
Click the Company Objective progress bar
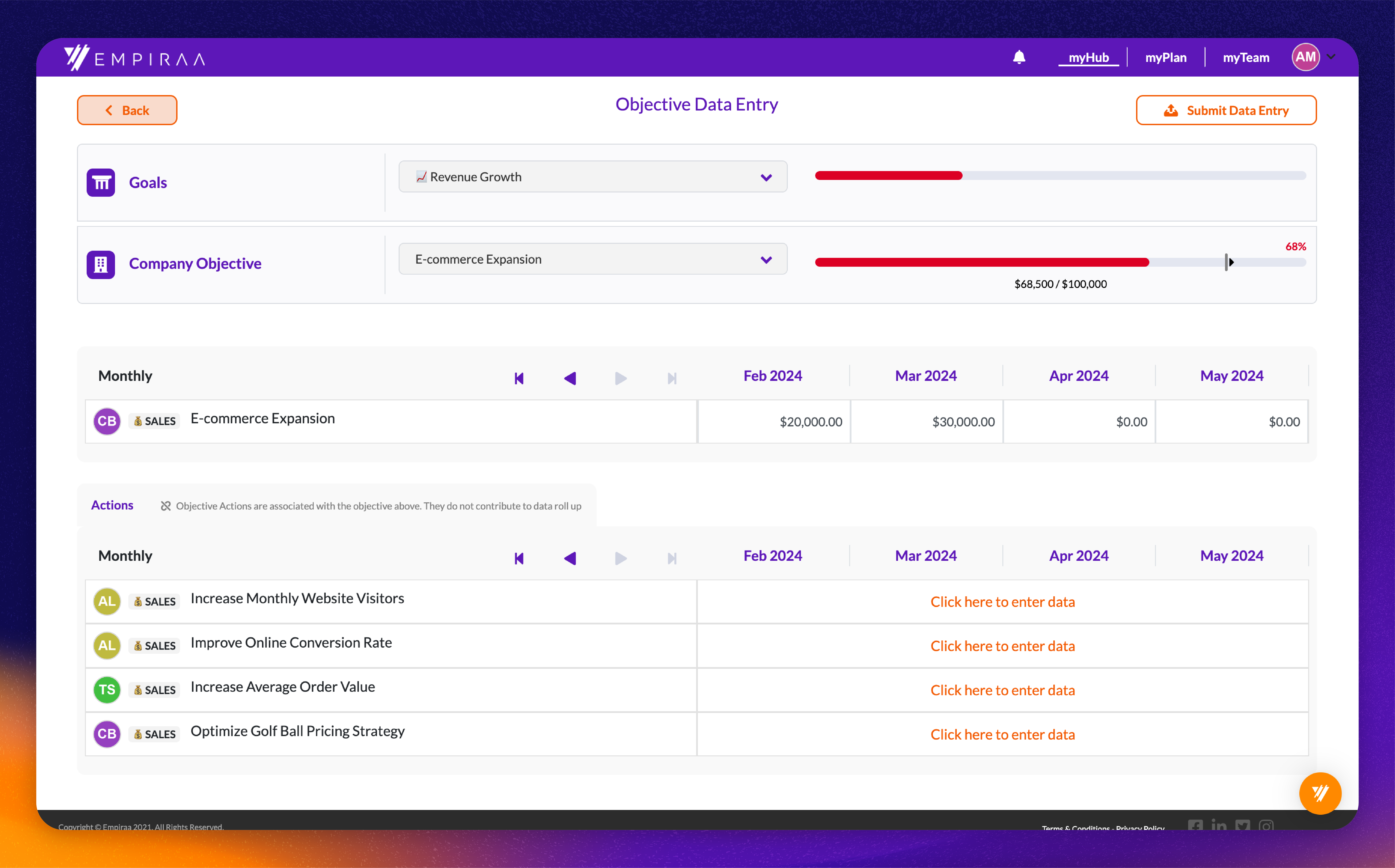point(1060,262)
